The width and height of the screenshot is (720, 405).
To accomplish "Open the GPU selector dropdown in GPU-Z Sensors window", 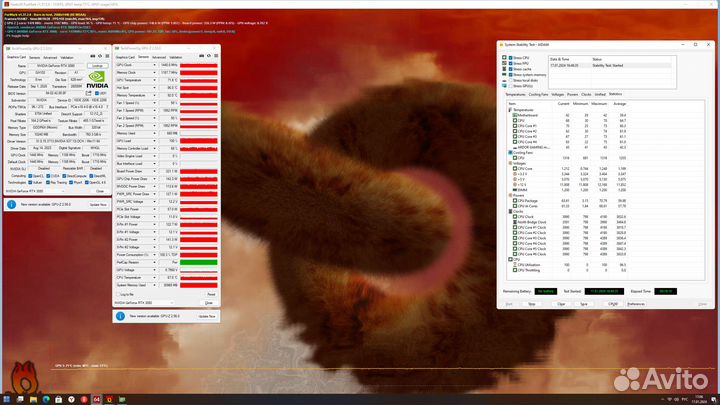I will (144, 303).
